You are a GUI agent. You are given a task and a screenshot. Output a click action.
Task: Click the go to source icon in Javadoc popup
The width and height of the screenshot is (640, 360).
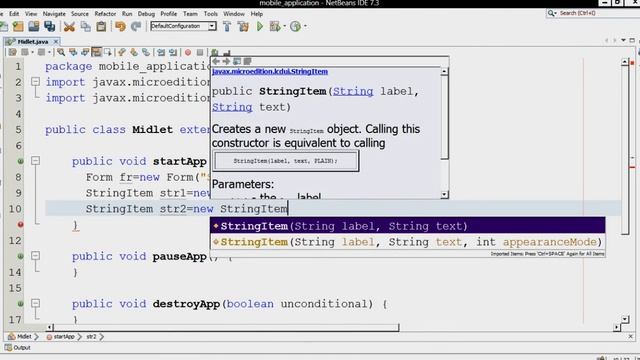click(247, 61)
